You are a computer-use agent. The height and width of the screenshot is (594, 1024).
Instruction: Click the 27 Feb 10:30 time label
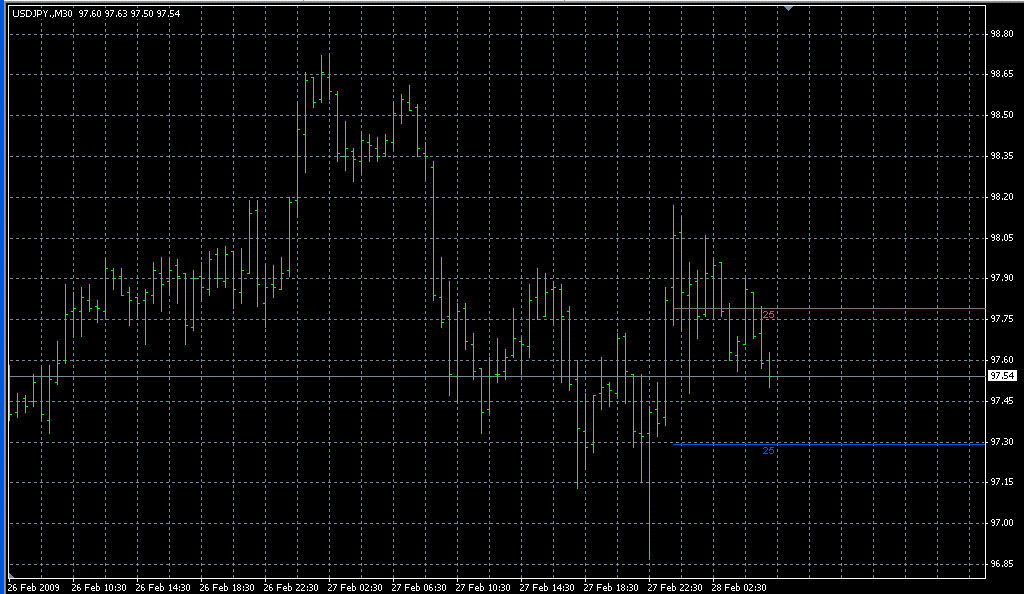(483, 587)
